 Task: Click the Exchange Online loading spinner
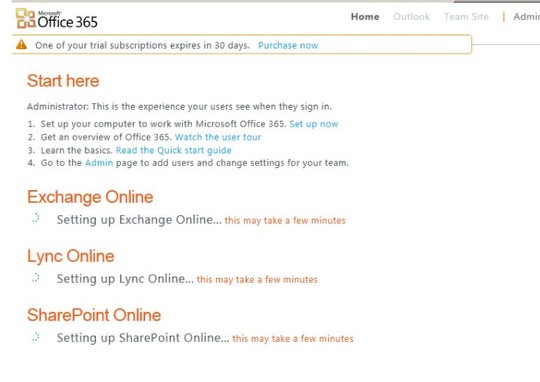[36, 218]
